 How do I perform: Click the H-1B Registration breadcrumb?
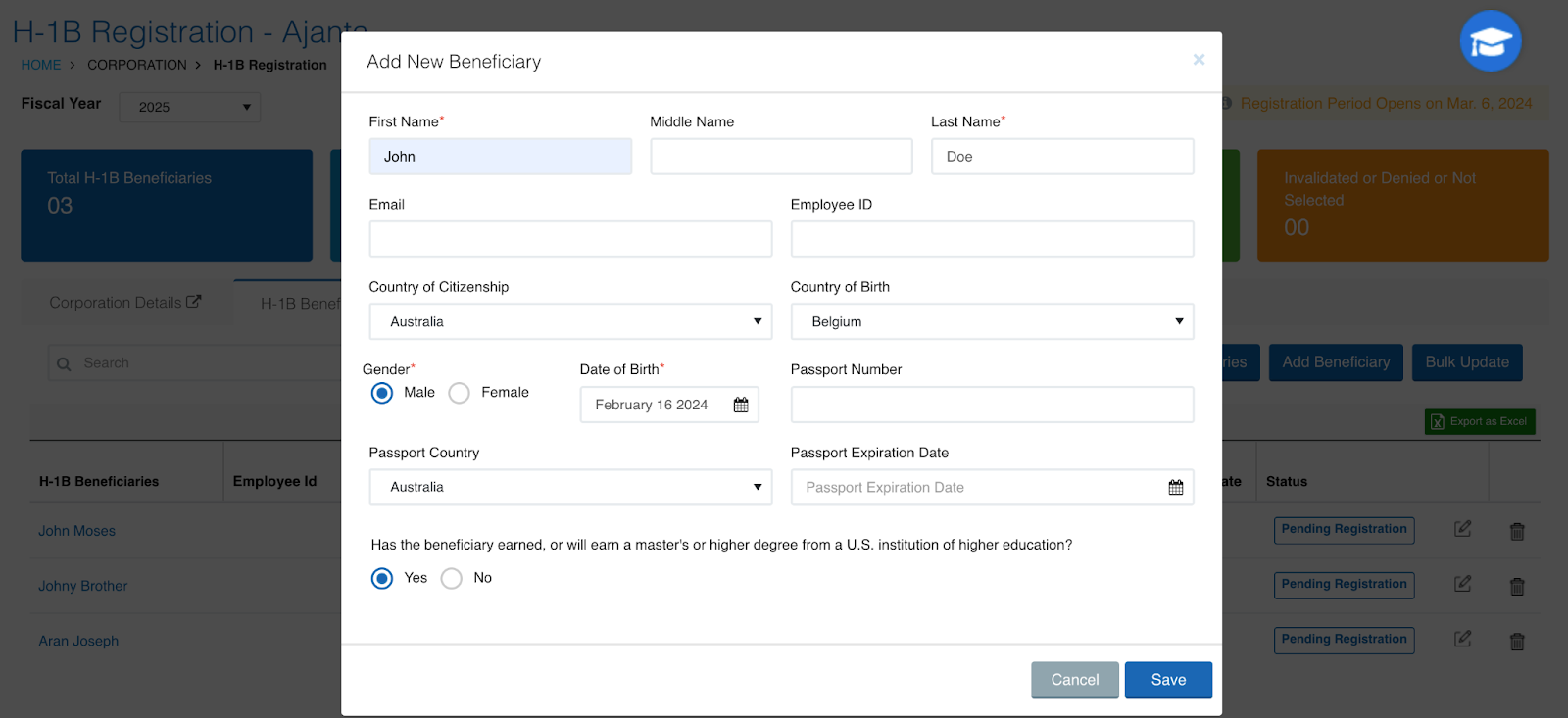point(270,65)
